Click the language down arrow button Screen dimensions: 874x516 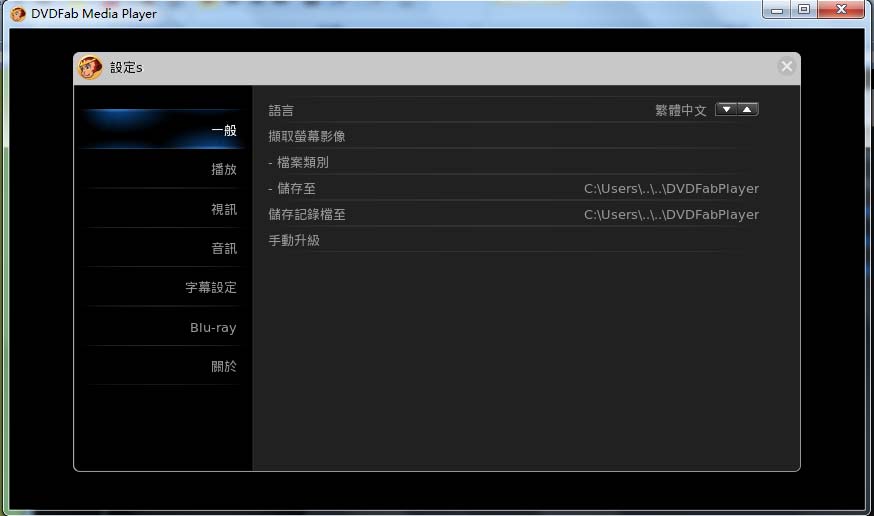pos(726,109)
